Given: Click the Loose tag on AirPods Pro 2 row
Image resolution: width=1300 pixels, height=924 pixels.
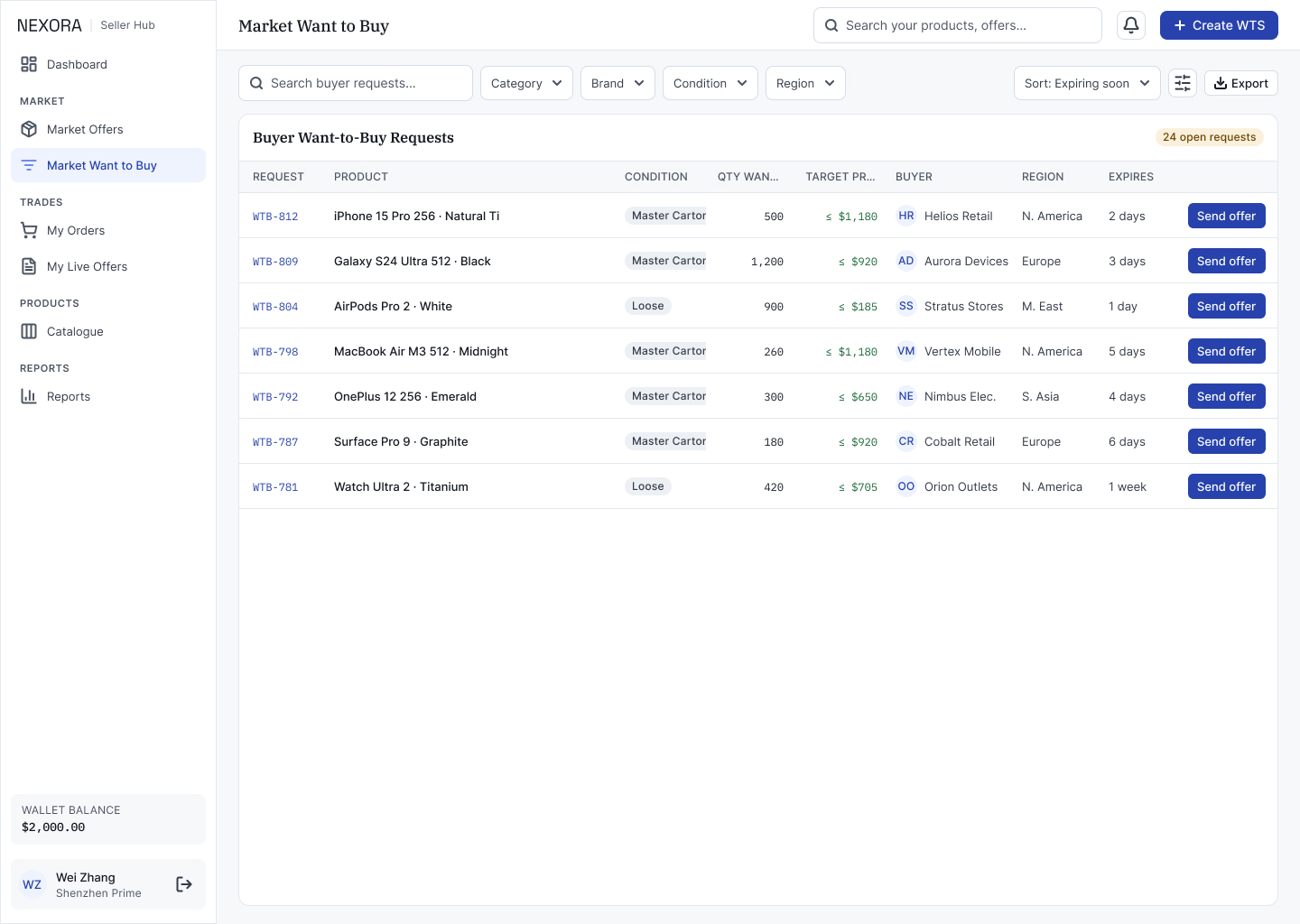Looking at the screenshot, I should coord(648,306).
